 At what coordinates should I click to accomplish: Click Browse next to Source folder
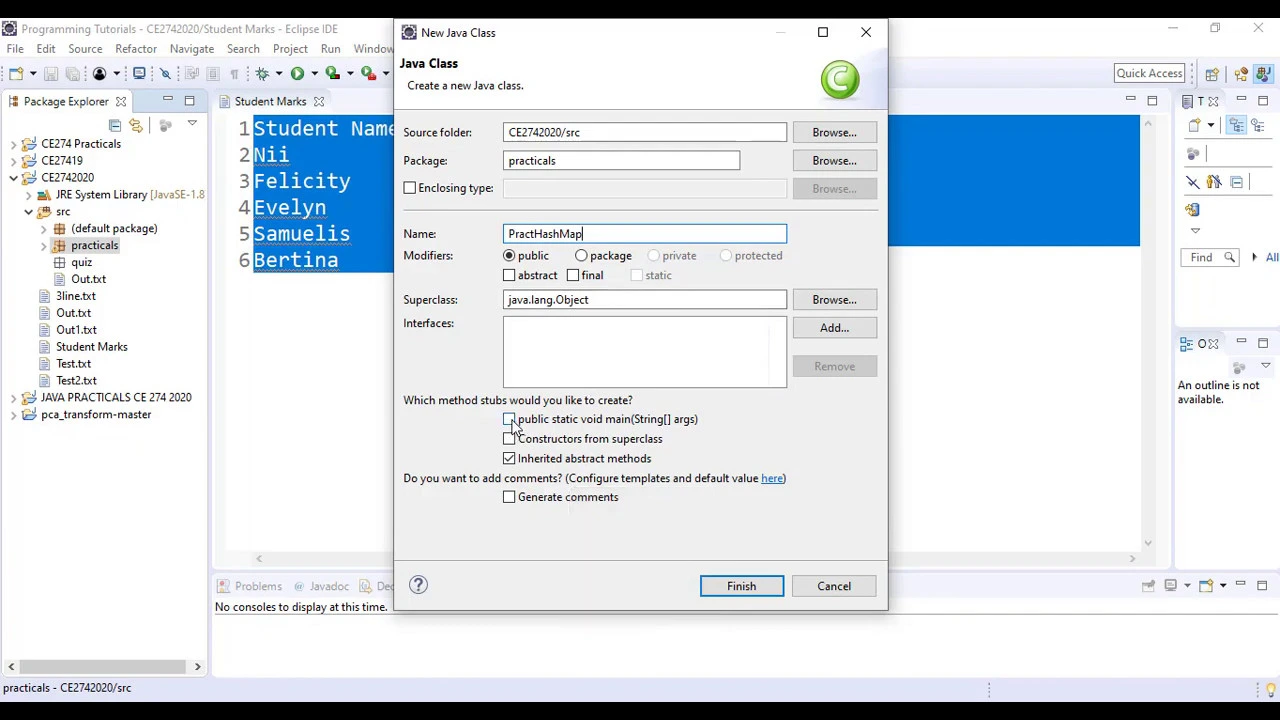pyautogui.click(x=834, y=132)
